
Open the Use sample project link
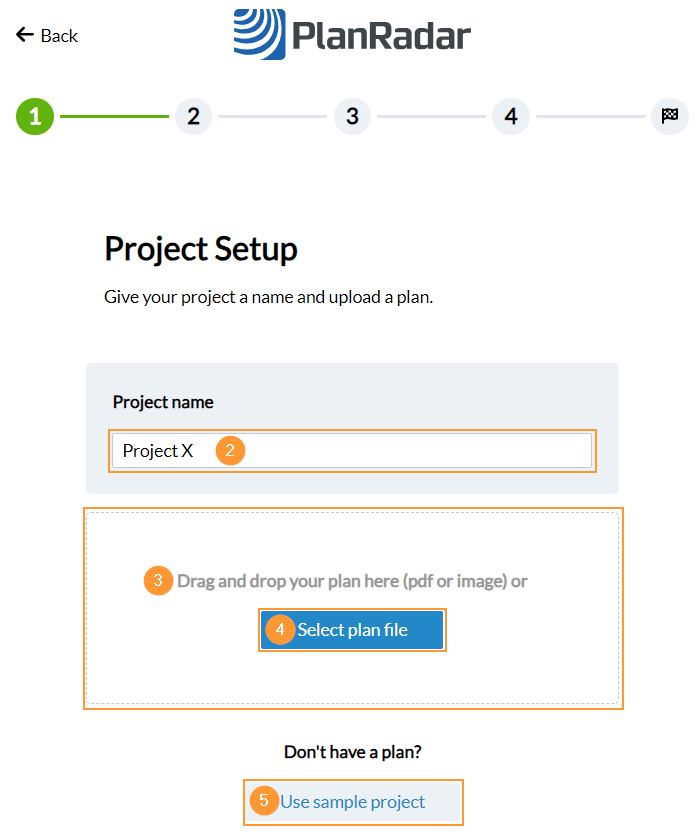[x=353, y=802]
